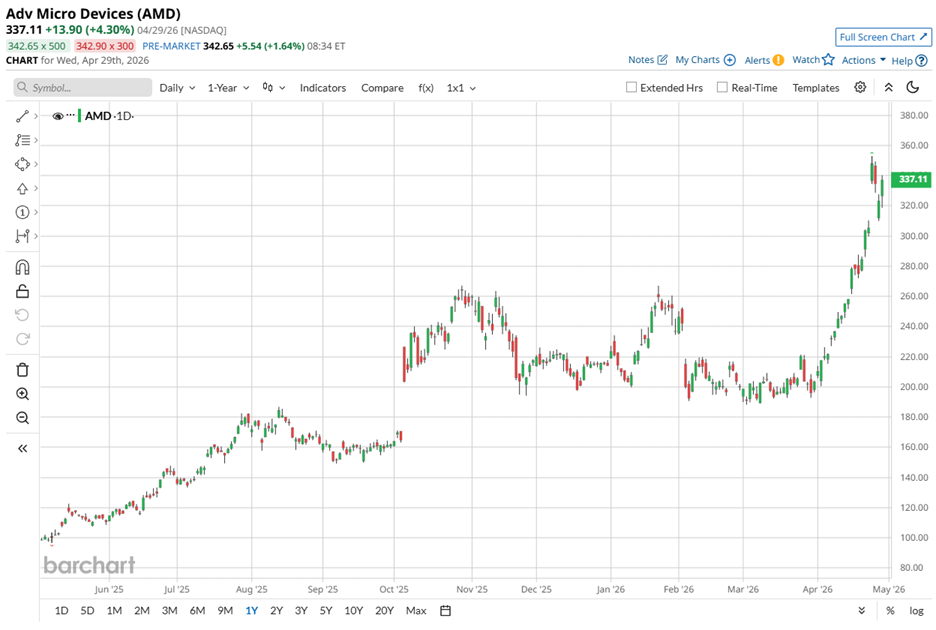Open chart settings gear icon
This screenshot has width=936, height=630.
(860, 88)
